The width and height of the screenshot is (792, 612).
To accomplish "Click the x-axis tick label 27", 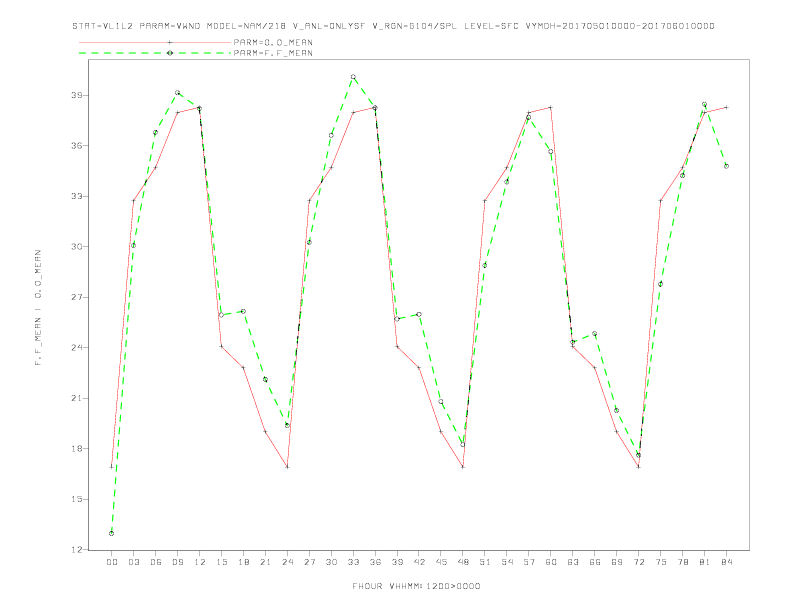I will [x=309, y=562].
